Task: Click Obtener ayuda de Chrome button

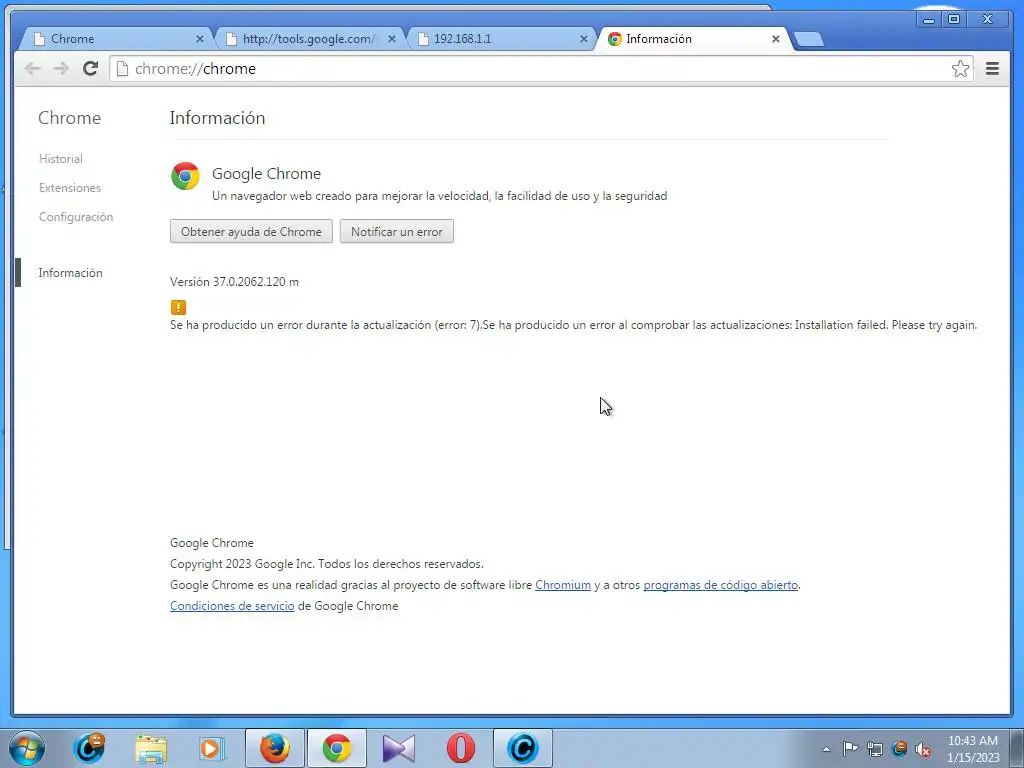Action: click(251, 232)
